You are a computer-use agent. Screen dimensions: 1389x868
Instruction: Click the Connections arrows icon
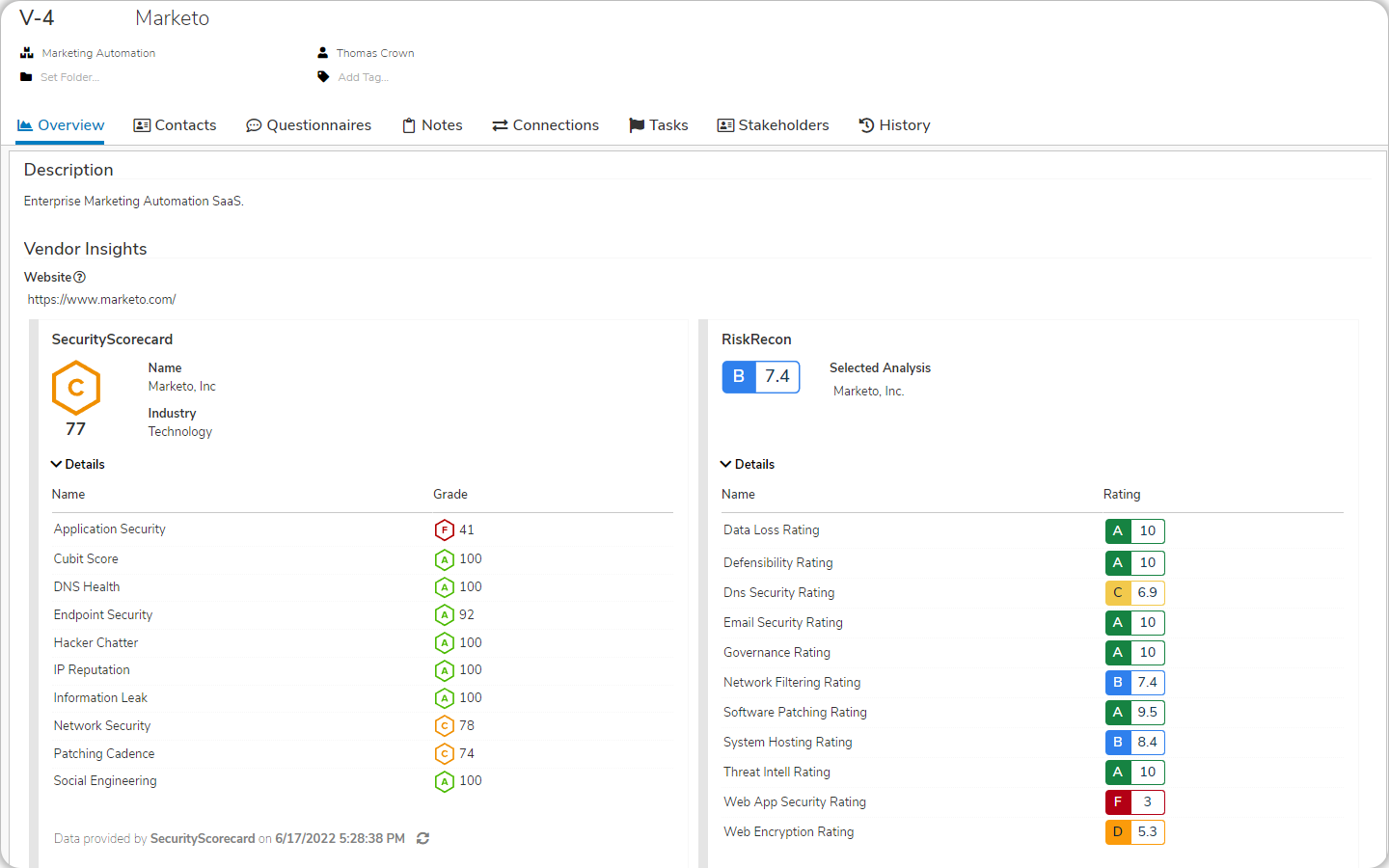498,124
